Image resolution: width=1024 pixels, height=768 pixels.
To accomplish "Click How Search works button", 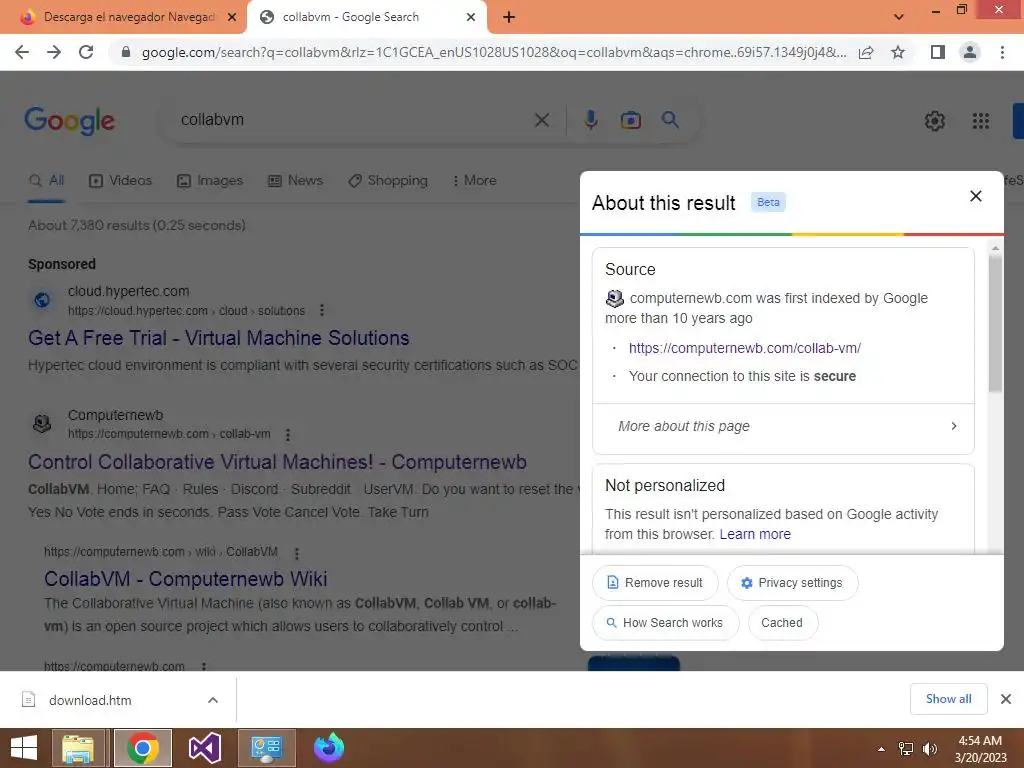I will coord(665,623).
